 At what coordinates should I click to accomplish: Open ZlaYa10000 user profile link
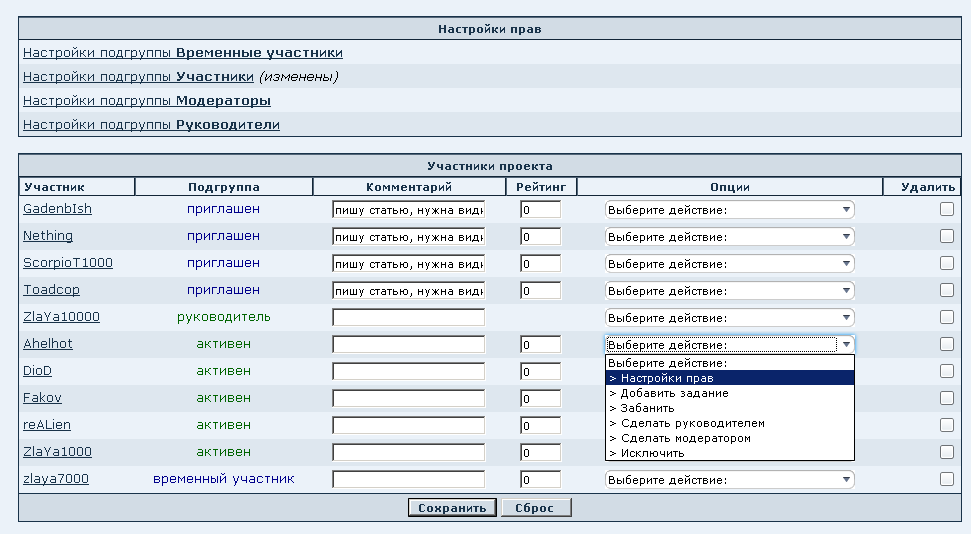(61, 317)
